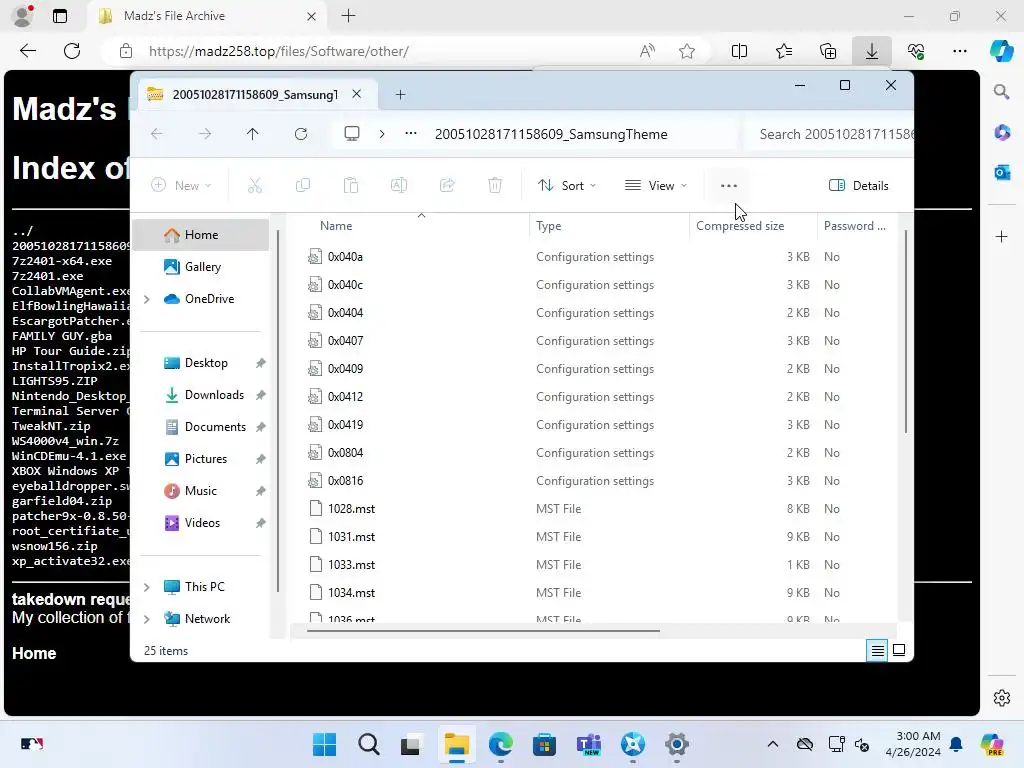Click the Paste clipboard icon in Explorer

click(x=351, y=185)
